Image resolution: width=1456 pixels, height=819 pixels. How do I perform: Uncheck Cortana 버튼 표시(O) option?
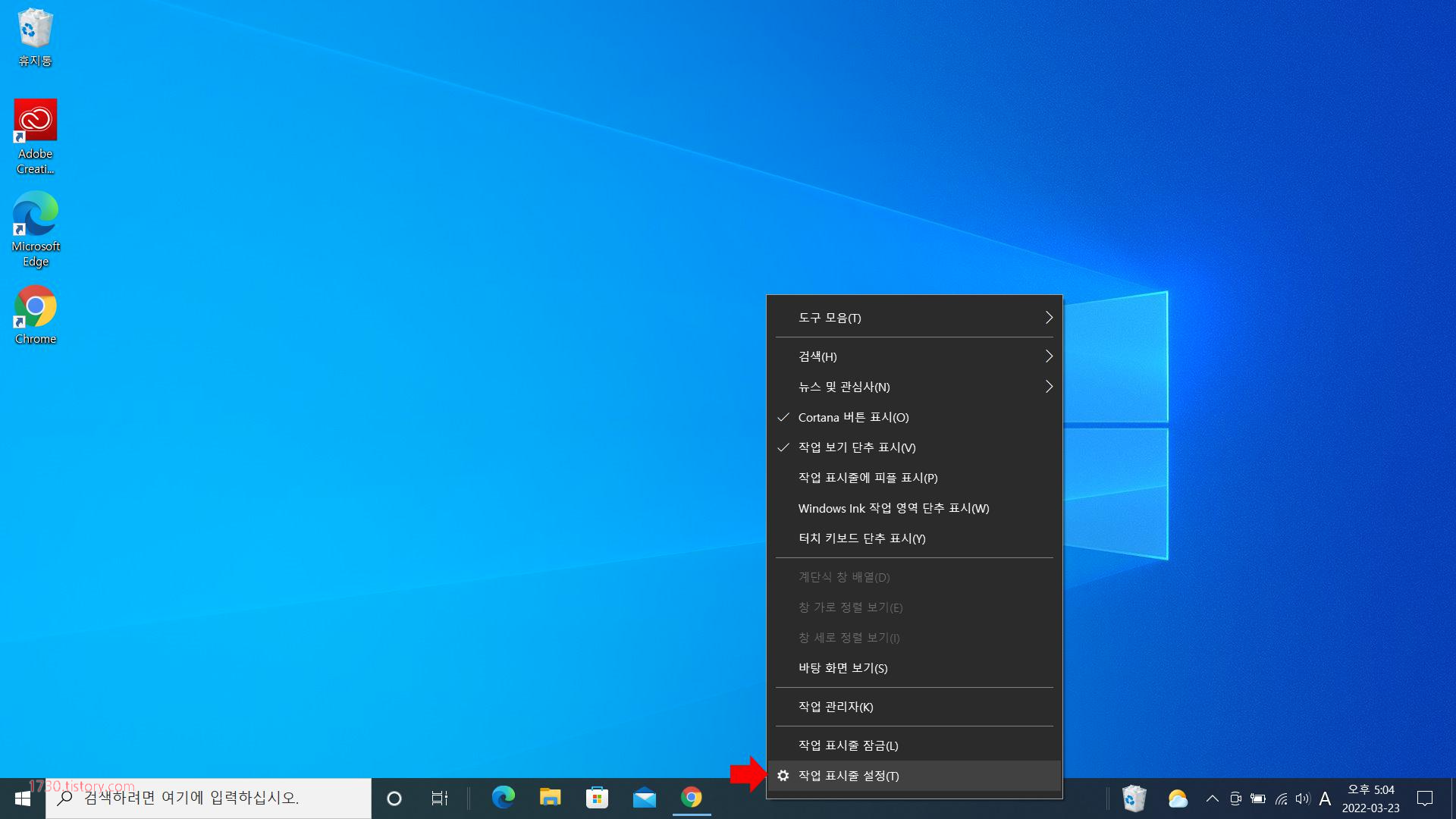853,417
